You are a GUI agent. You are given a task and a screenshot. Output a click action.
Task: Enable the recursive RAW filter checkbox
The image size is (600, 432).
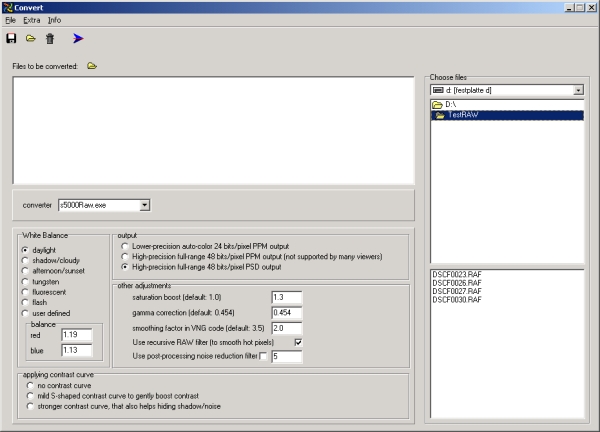(x=297, y=342)
